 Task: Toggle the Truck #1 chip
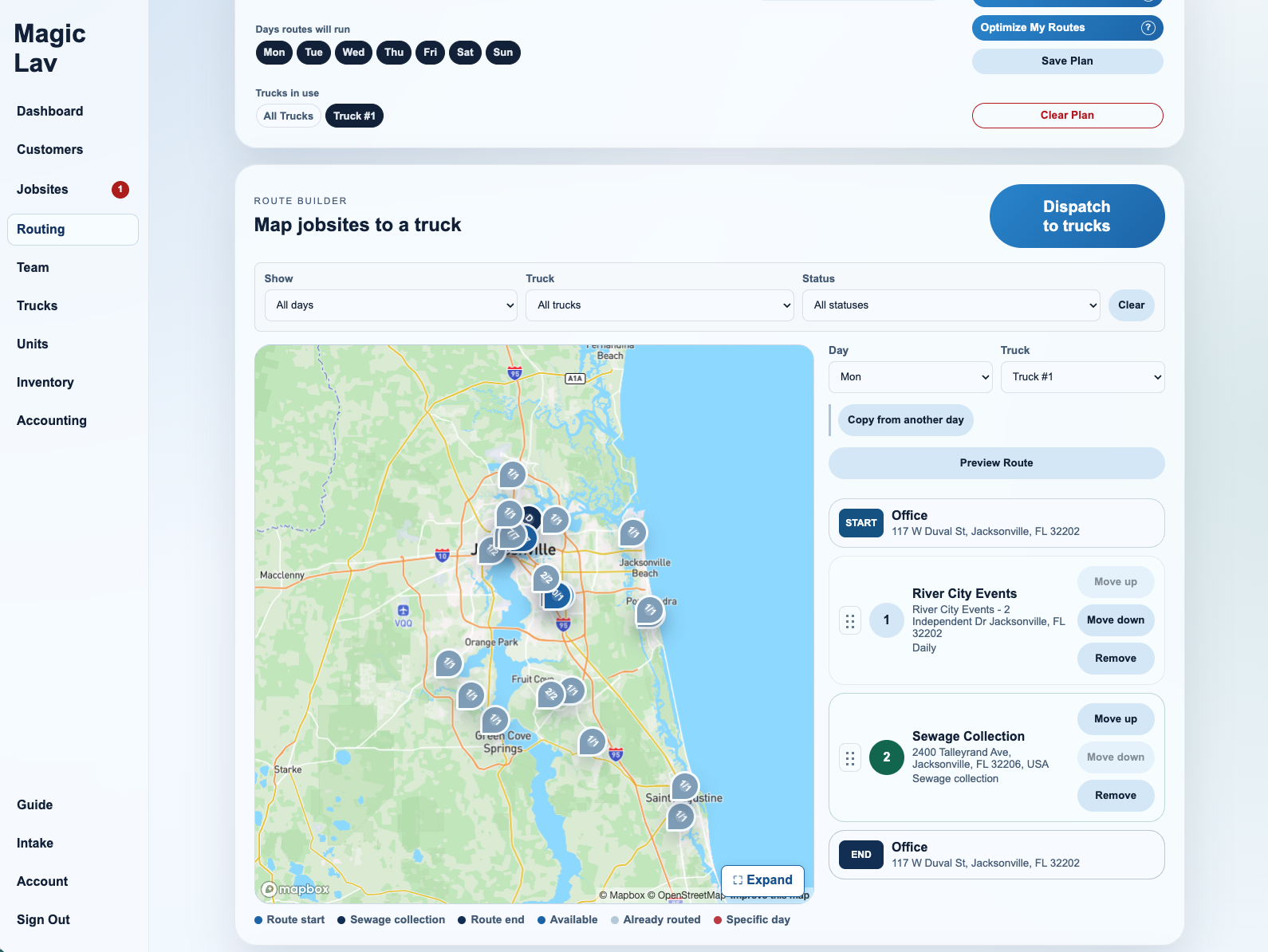click(x=355, y=116)
